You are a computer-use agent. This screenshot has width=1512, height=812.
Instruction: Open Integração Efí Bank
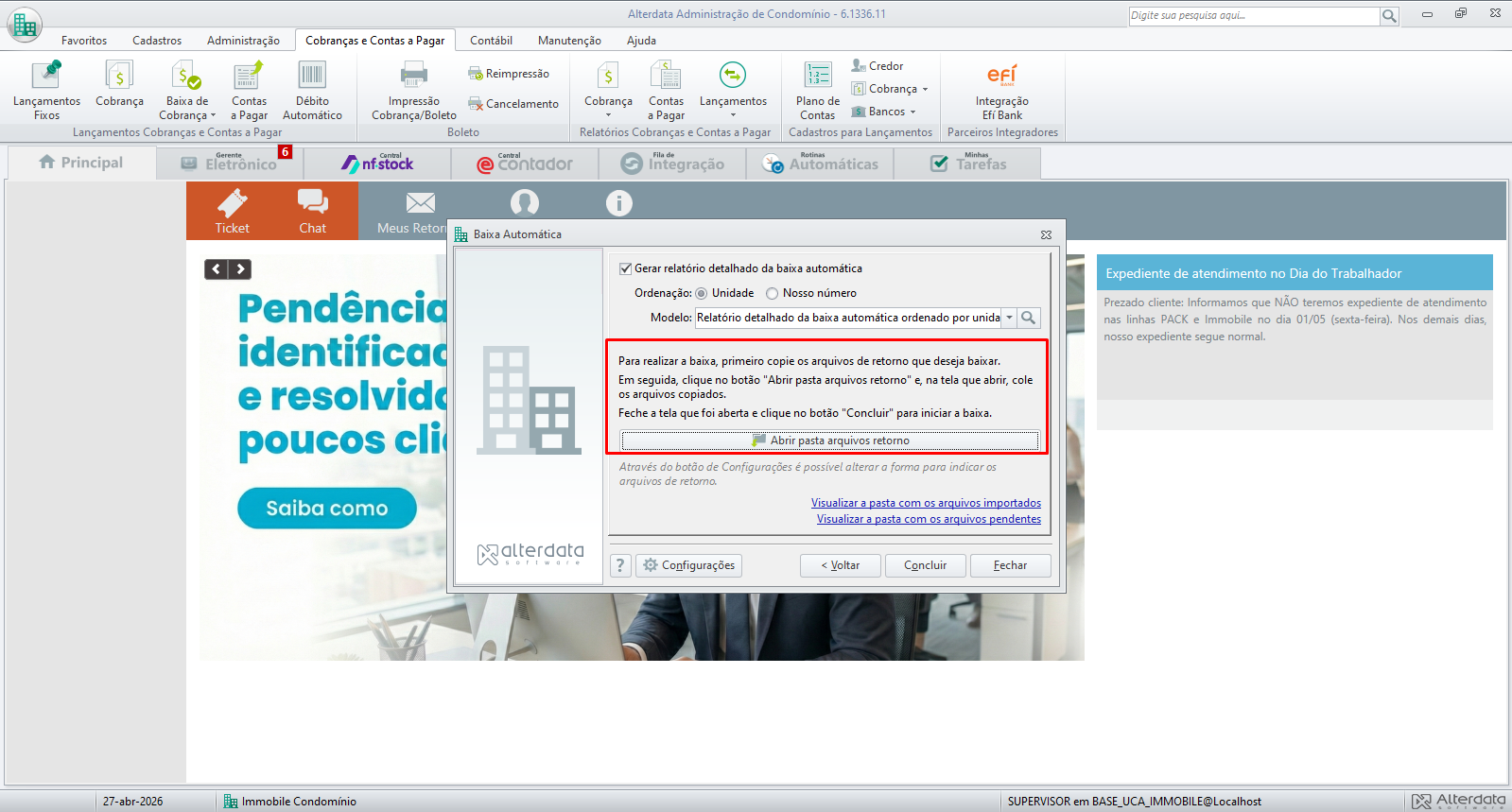click(1002, 91)
